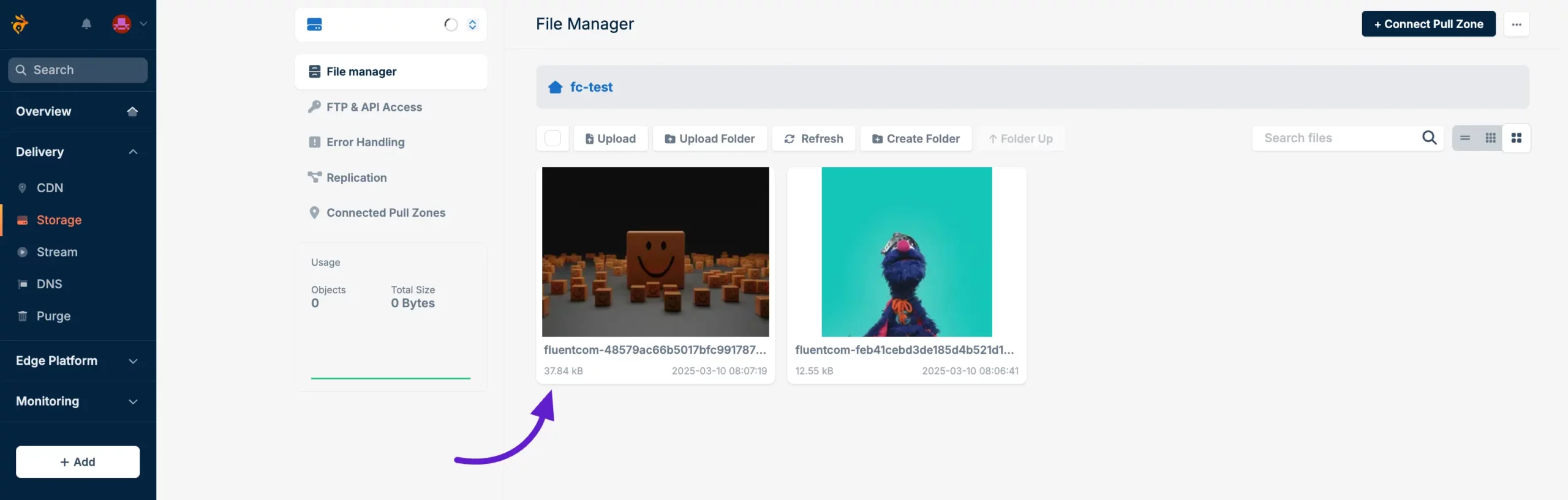Open DNS in the sidebar

pyautogui.click(x=49, y=284)
